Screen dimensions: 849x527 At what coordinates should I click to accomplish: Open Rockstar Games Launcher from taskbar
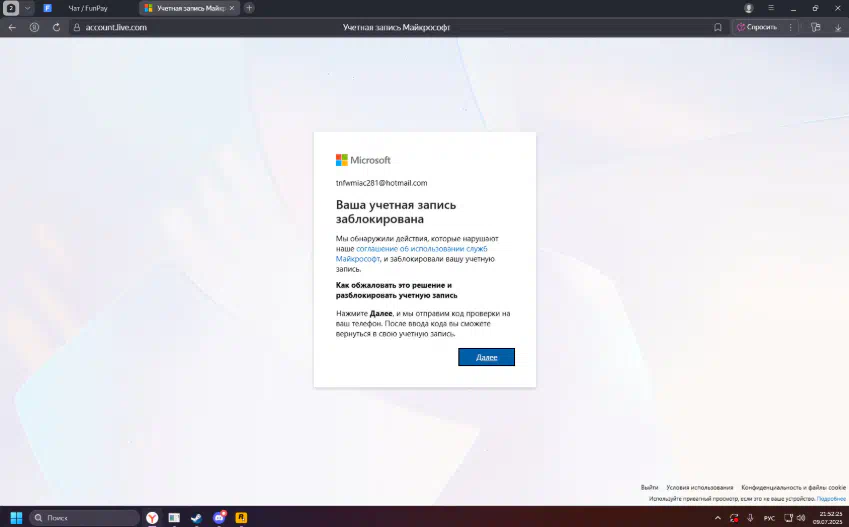point(241,517)
